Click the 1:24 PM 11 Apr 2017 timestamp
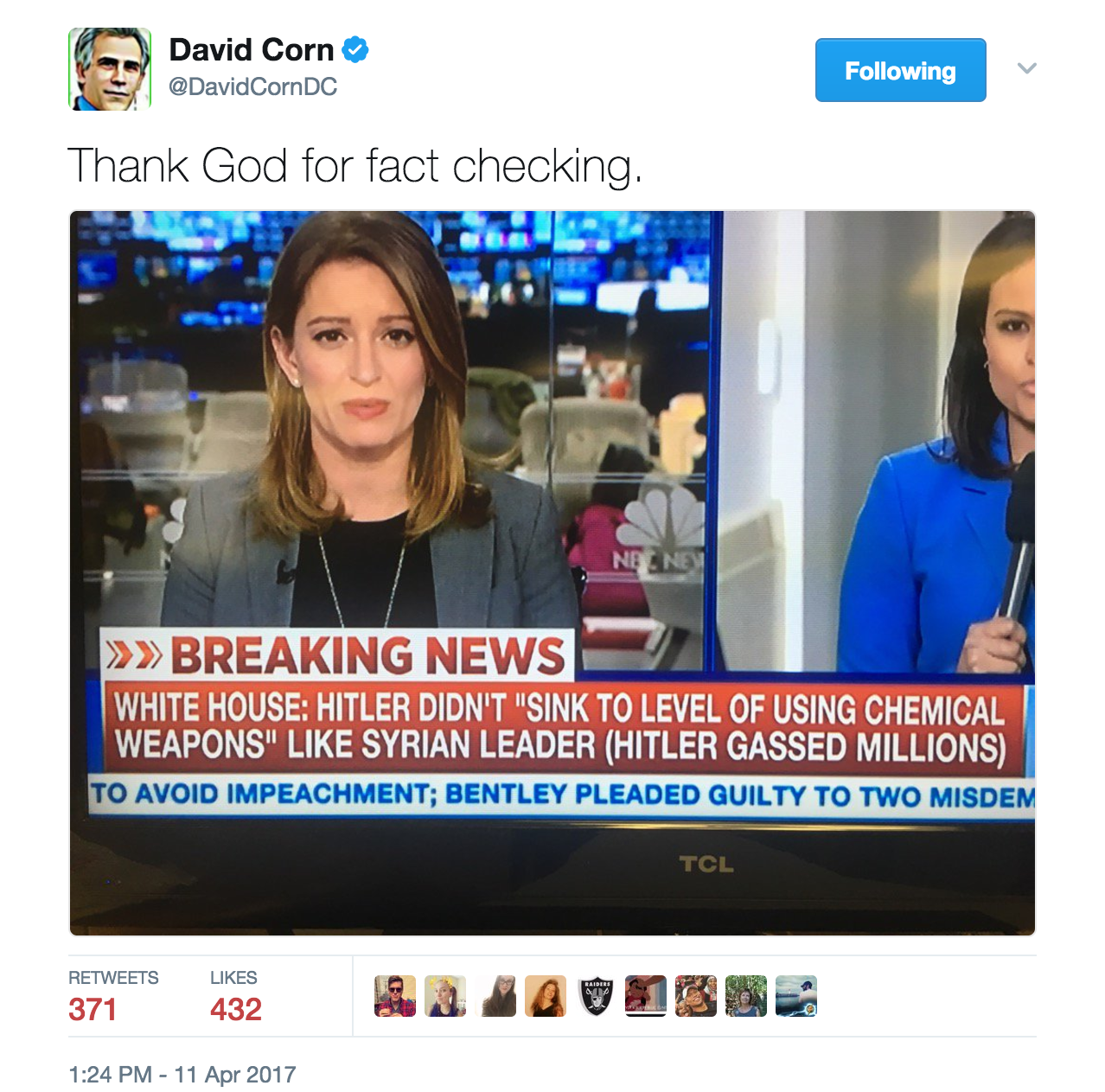Viewport: 1105px width, 1092px height. [182, 1075]
